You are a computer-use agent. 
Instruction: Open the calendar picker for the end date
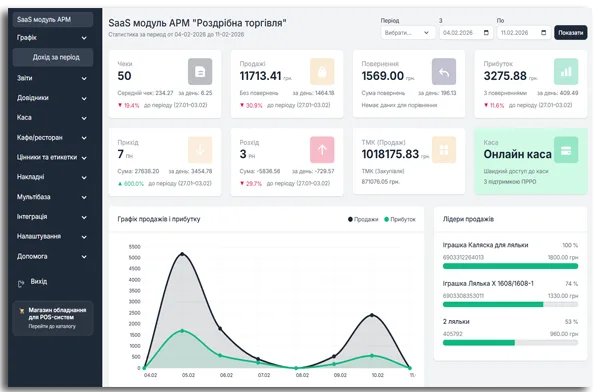pos(543,33)
